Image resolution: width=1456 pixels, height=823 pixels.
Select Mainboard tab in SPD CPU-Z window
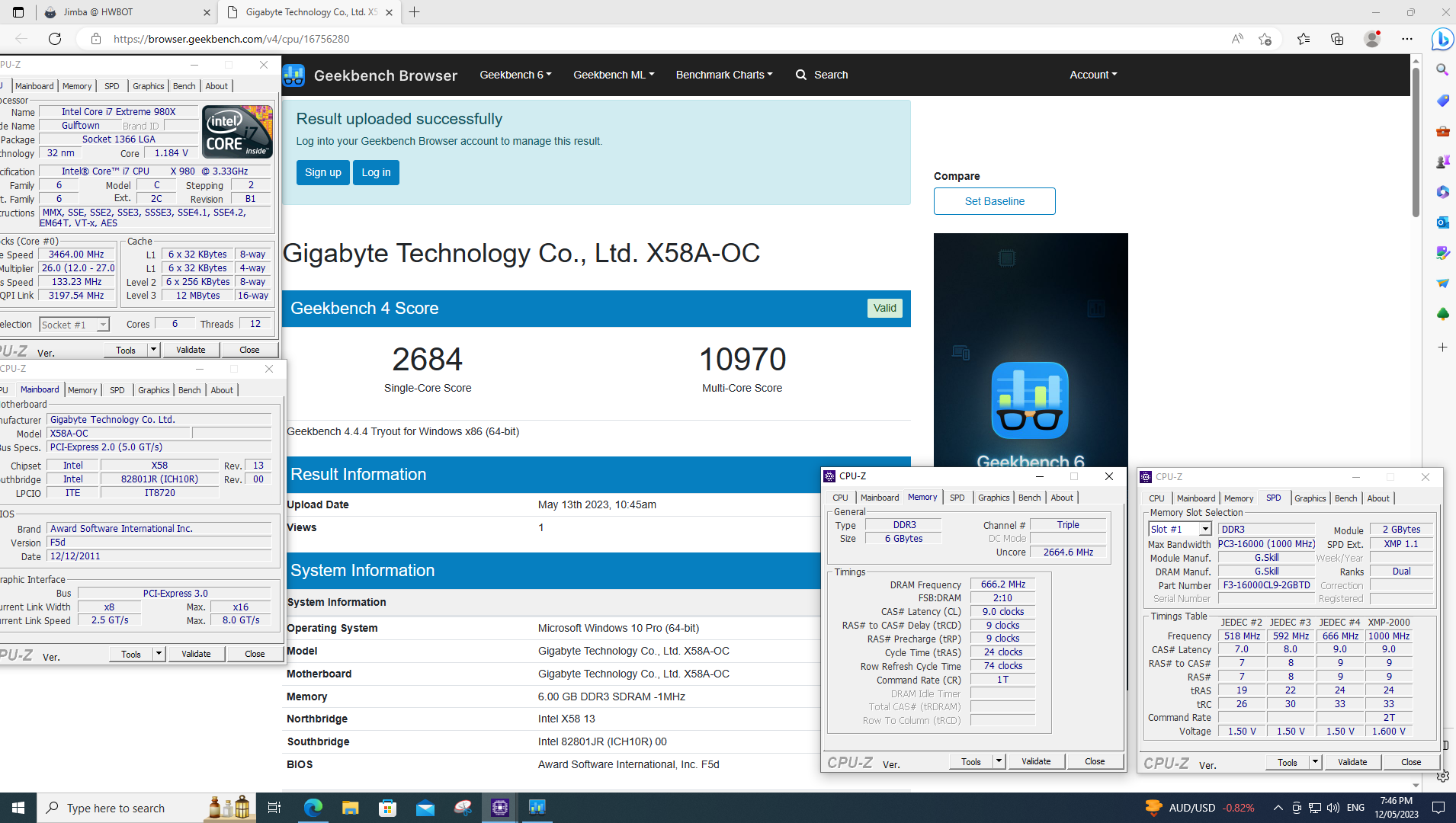coord(1196,498)
